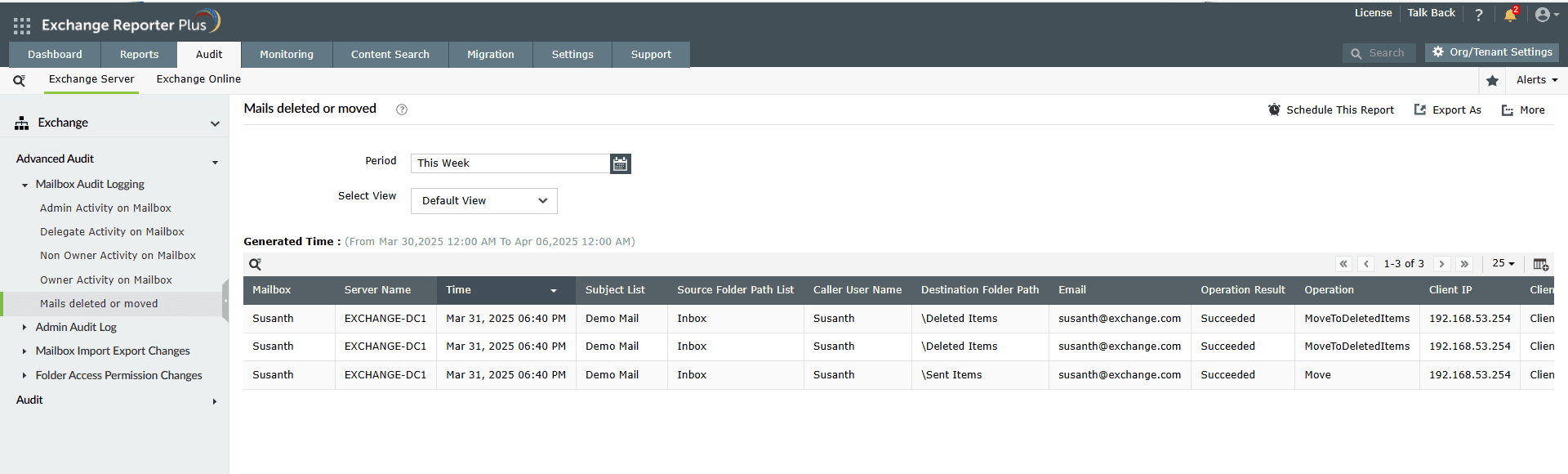The height and width of the screenshot is (474, 1568).
Task: Go to the previous results page
Action: point(1366,264)
